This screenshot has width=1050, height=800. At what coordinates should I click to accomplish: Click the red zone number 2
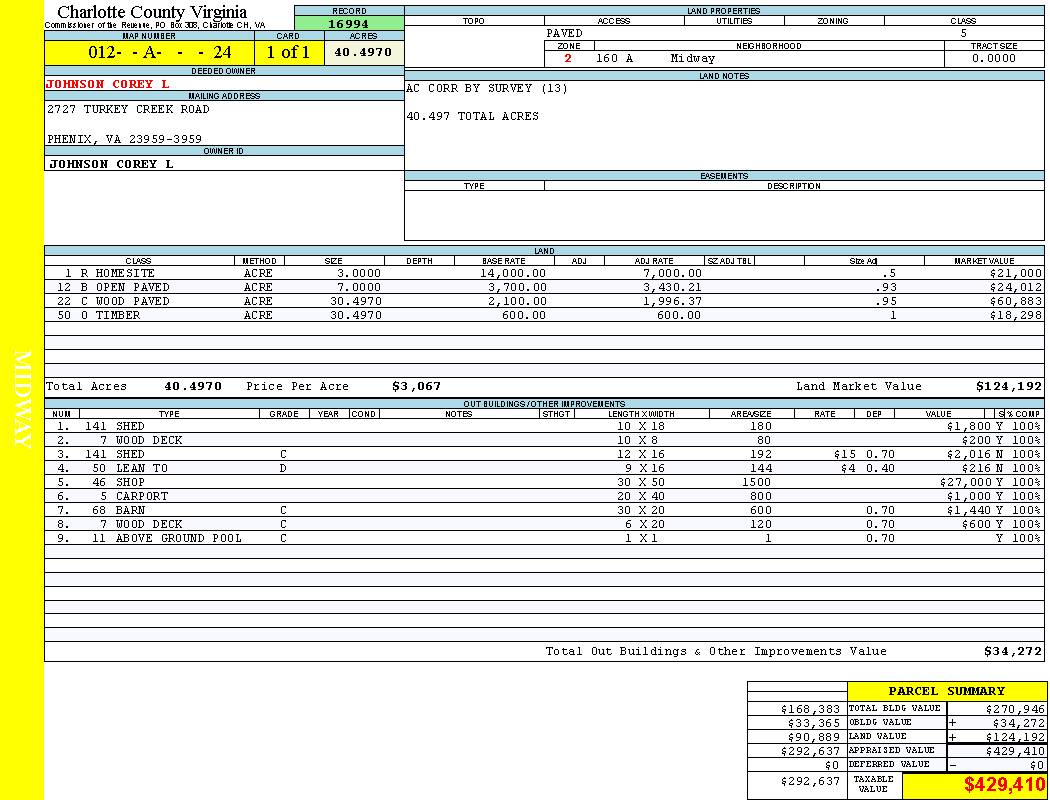pyautogui.click(x=568, y=58)
